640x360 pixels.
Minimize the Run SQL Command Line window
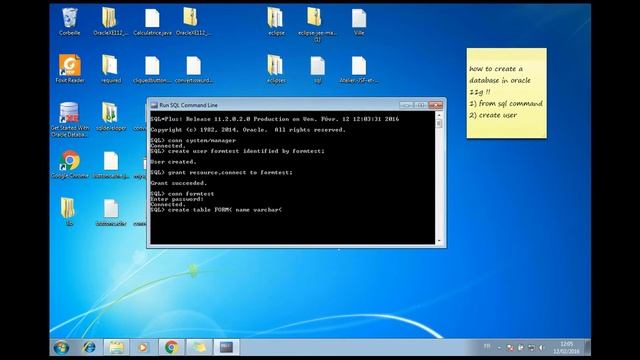(406, 105)
